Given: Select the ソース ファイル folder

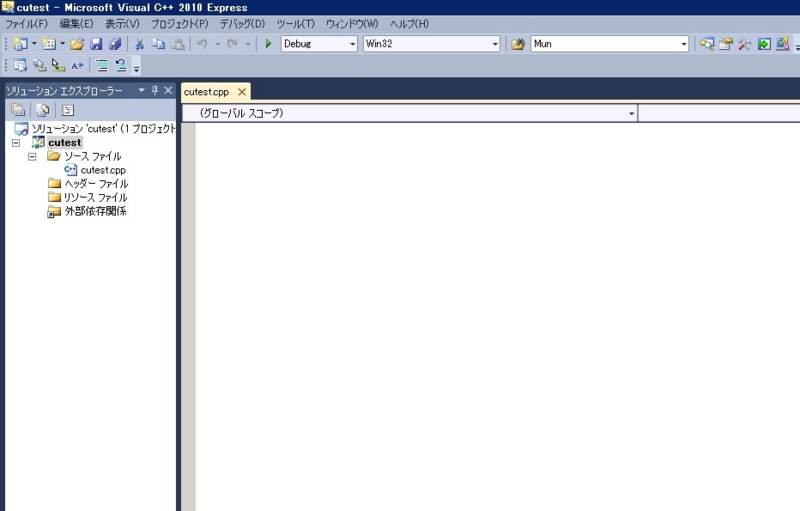Looking at the screenshot, I should coord(92,157).
